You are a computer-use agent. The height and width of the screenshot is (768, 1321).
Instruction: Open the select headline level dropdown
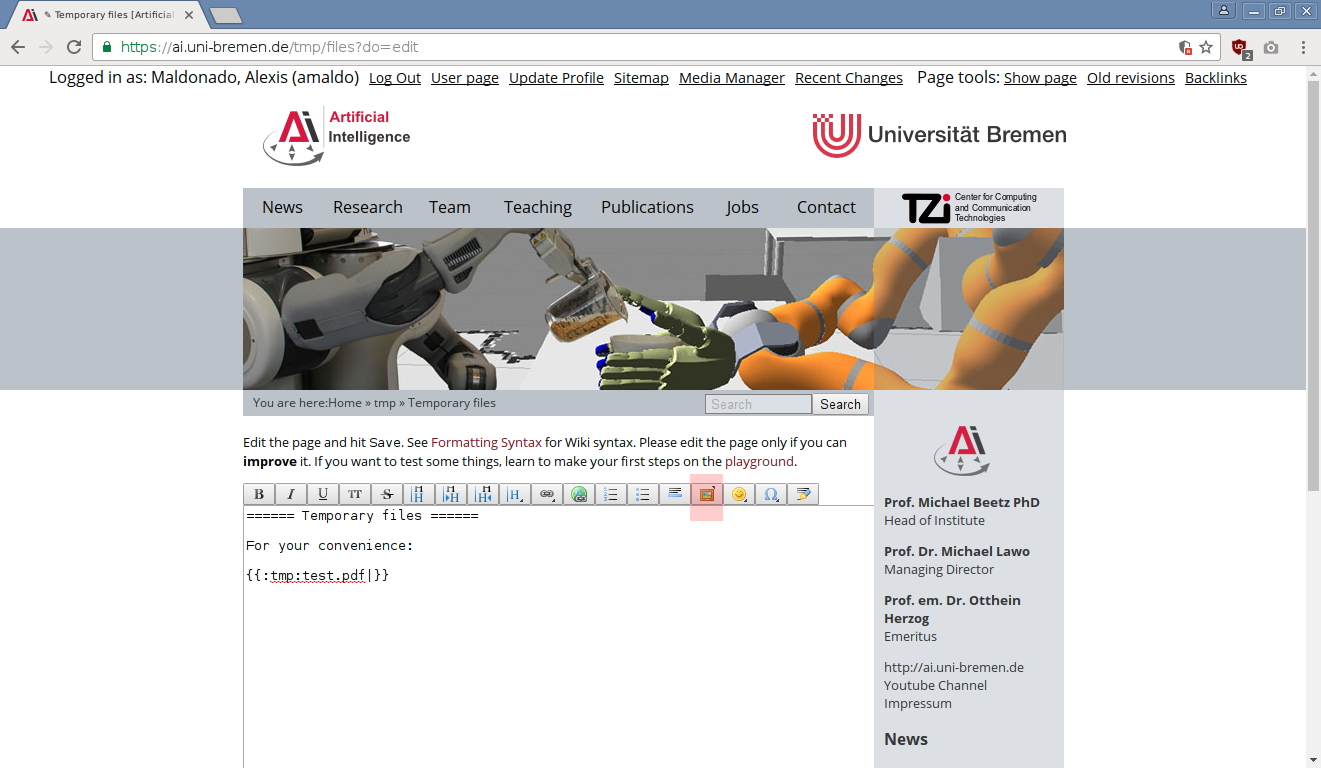click(514, 494)
